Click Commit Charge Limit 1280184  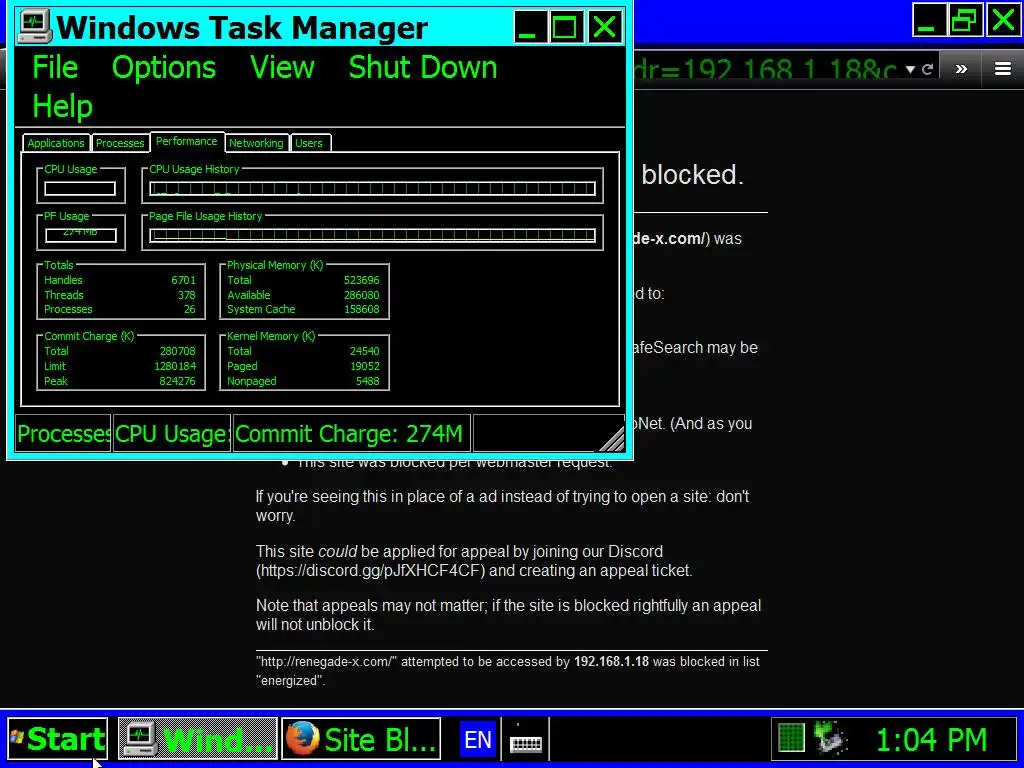click(175, 366)
